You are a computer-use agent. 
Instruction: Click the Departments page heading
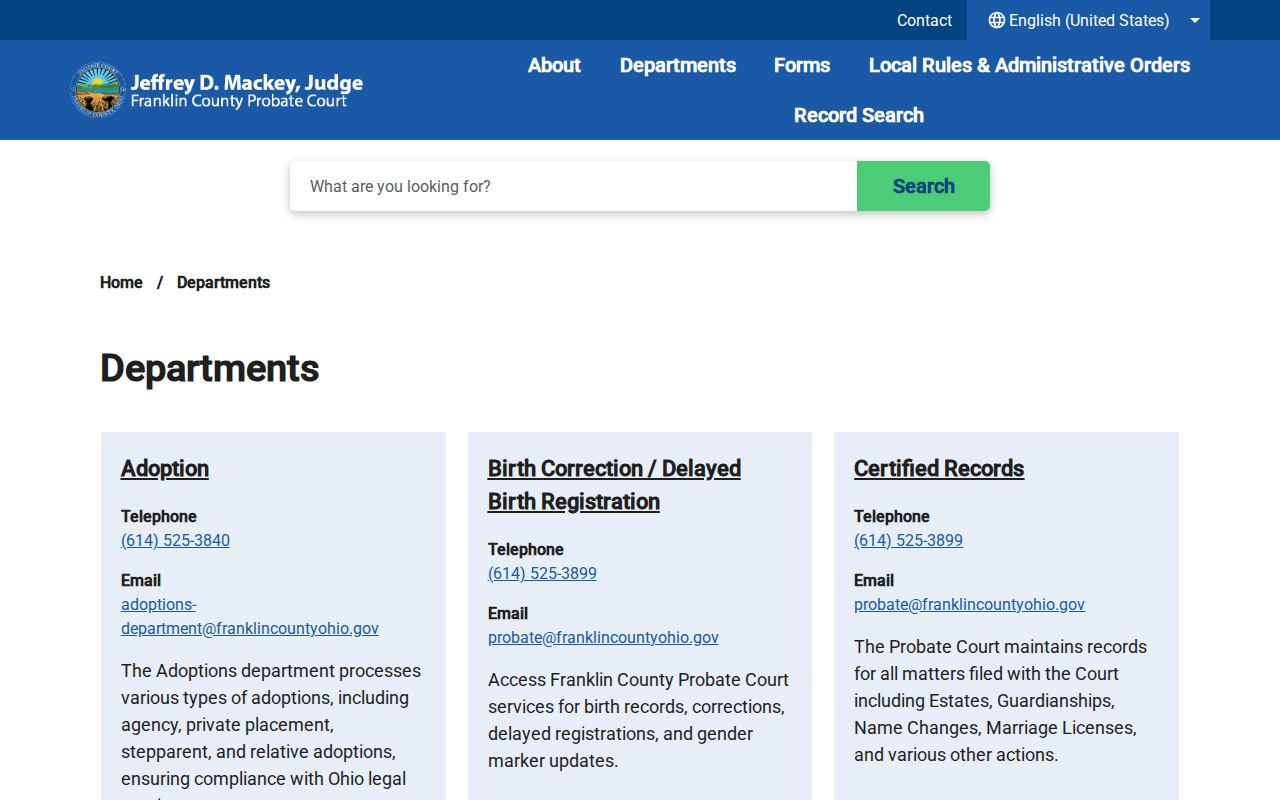point(210,368)
